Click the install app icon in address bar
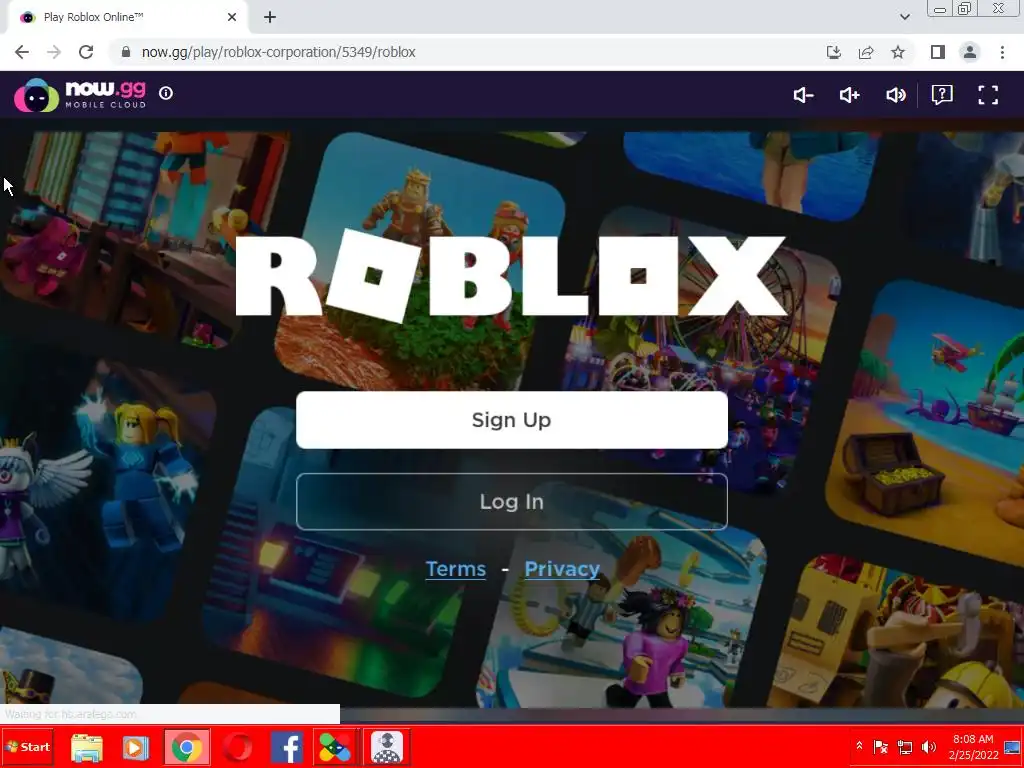The width and height of the screenshot is (1024, 768). 834,52
